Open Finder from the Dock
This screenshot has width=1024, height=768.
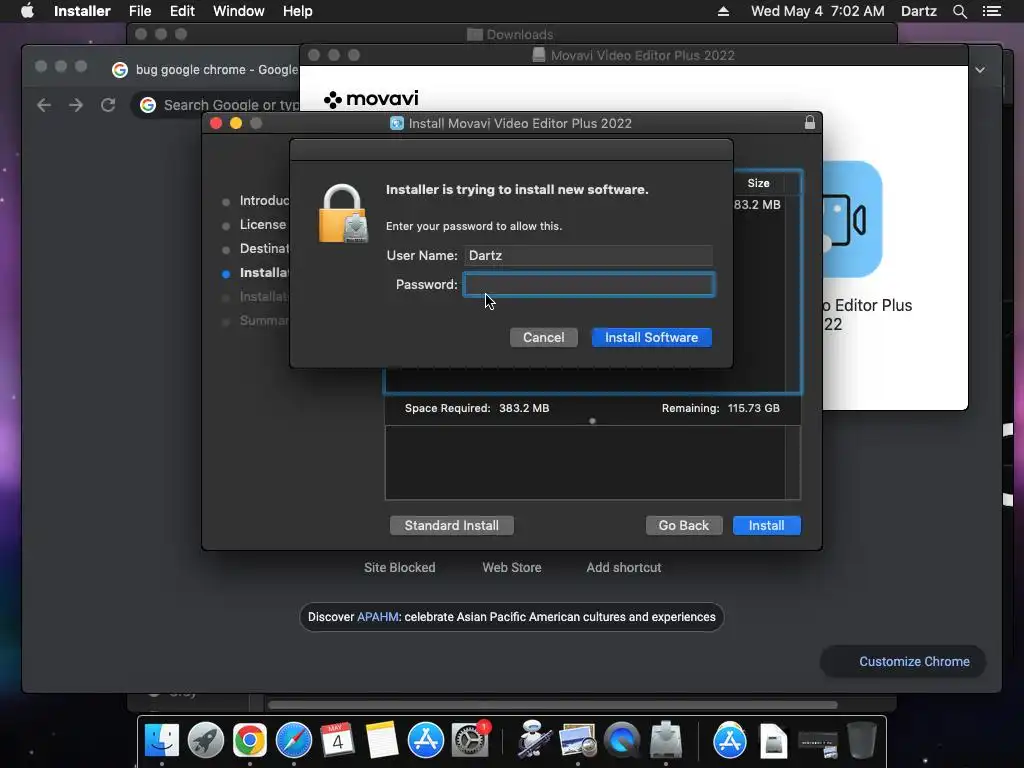click(161, 741)
